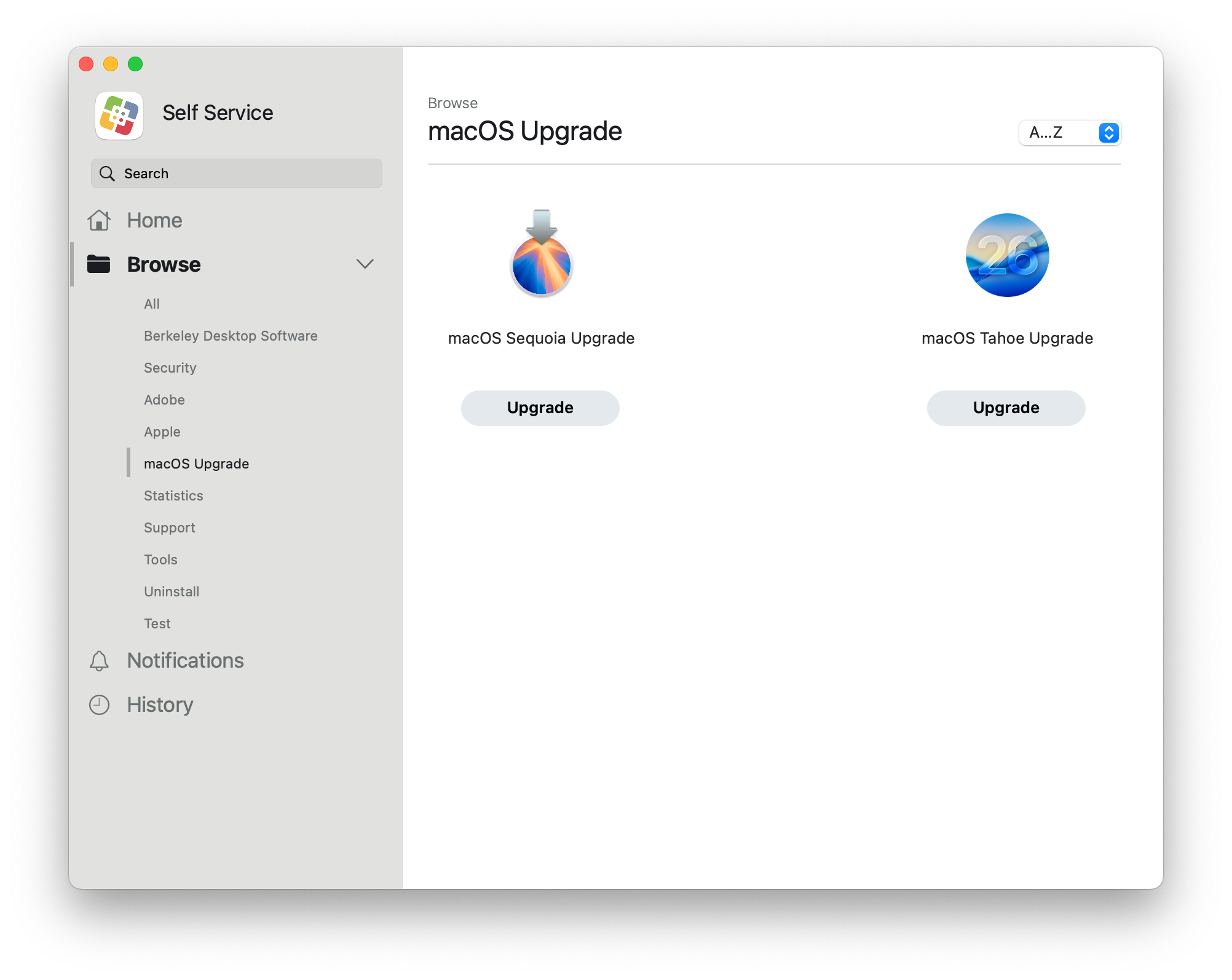The width and height of the screenshot is (1232, 980).
Task: Zoom the window with green button
Action: click(x=135, y=64)
